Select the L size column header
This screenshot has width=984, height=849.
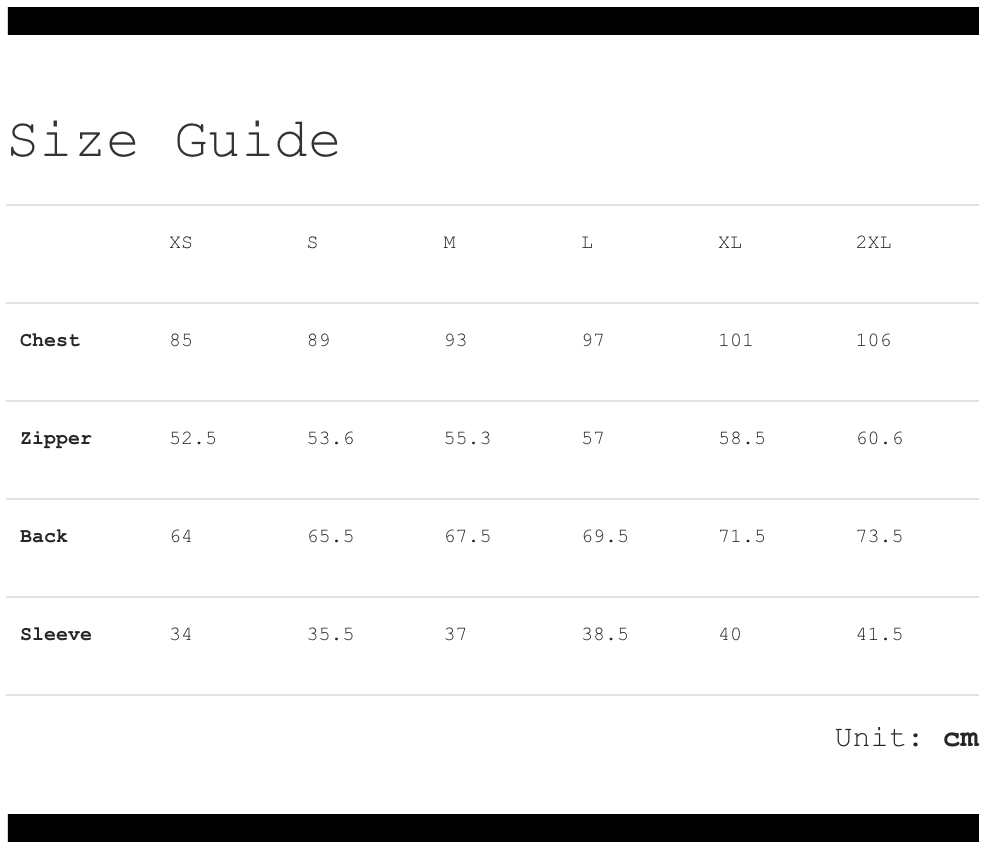coord(587,243)
